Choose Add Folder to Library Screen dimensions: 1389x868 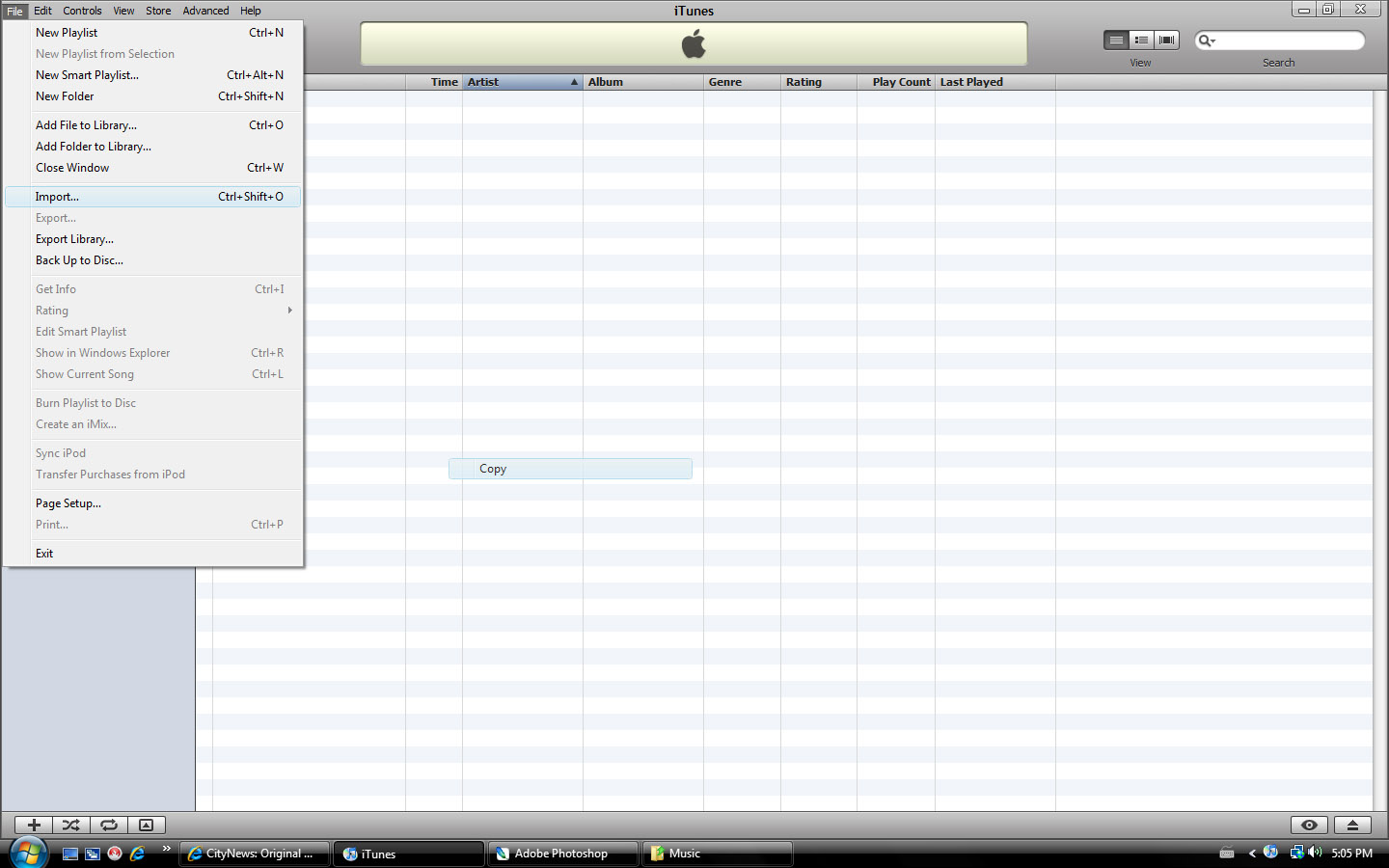[153, 147]
